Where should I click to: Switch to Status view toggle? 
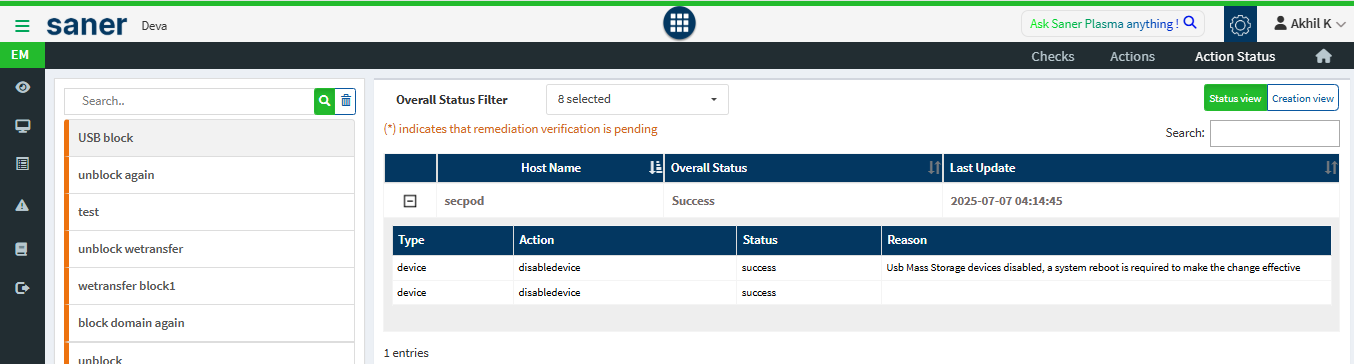tap(1235, 98)
